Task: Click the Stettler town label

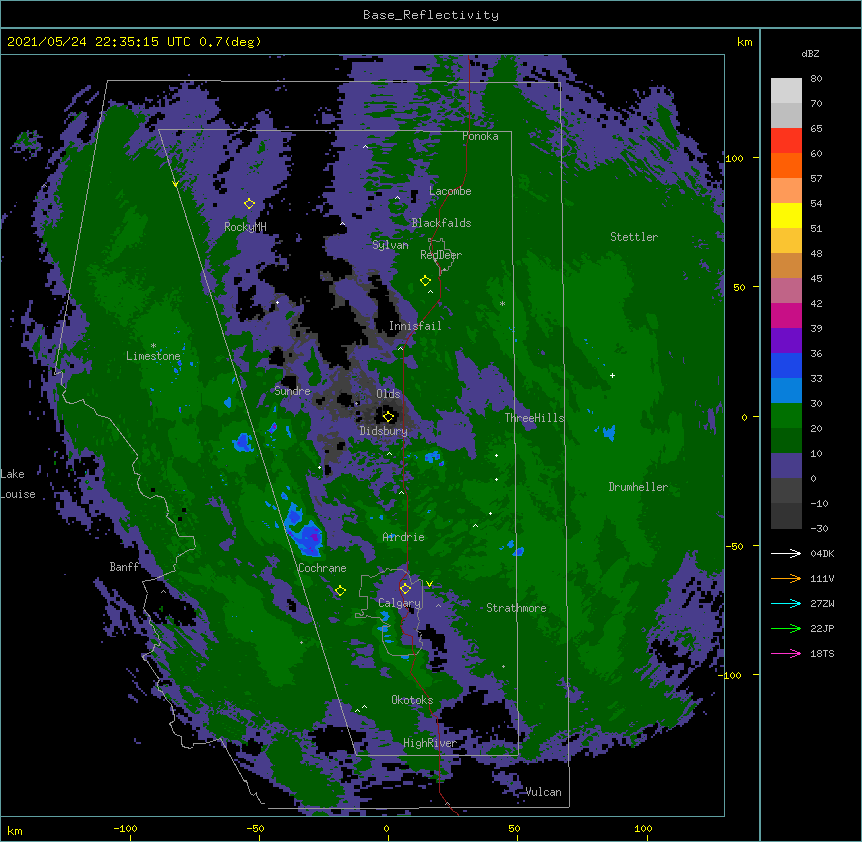Action: [x=634, y=237]
